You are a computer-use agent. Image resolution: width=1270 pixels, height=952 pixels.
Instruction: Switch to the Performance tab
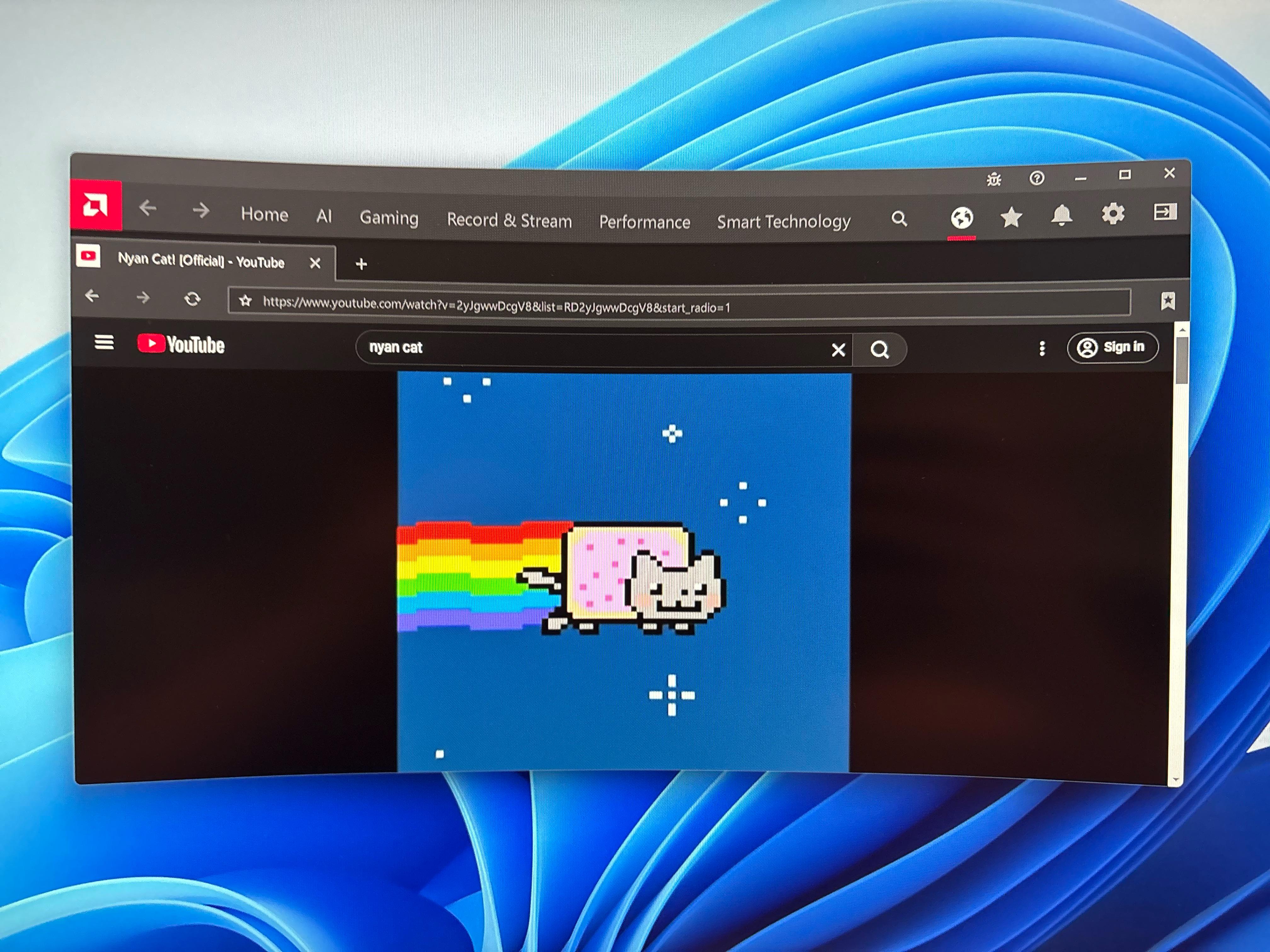click(644, 222)
